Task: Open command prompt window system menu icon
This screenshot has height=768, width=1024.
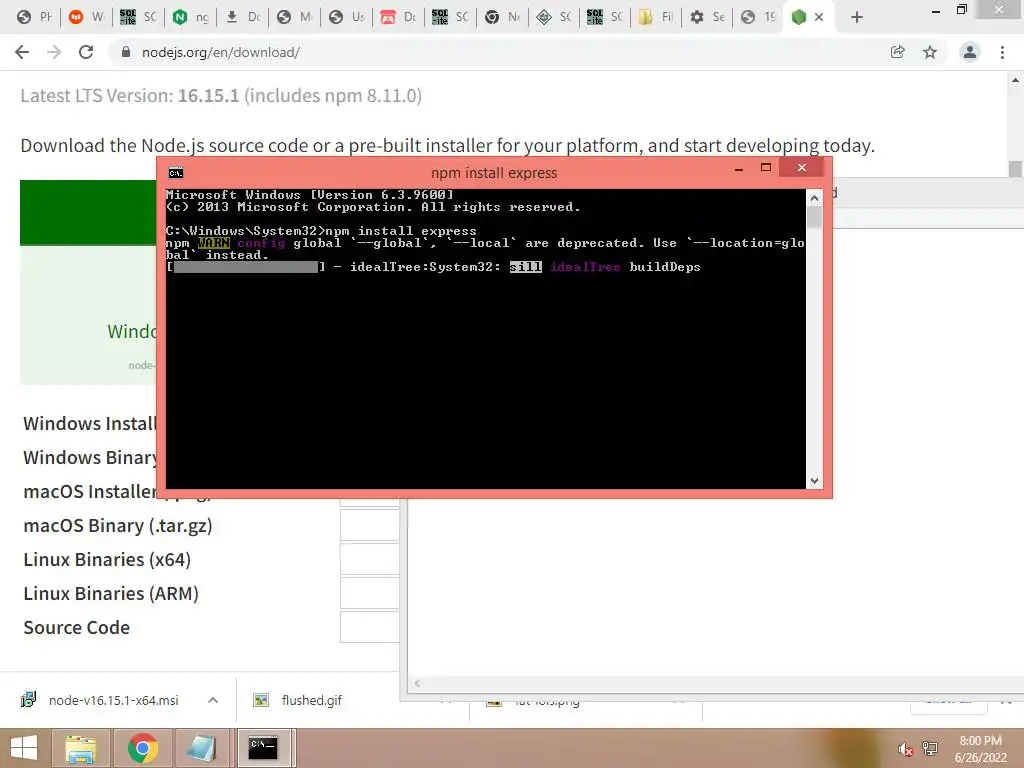Action: click(176, 173)
